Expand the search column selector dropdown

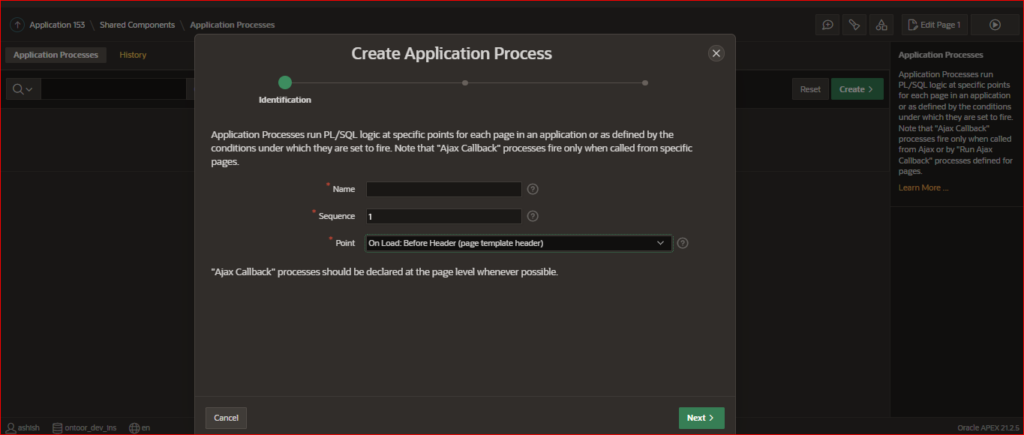22,89
